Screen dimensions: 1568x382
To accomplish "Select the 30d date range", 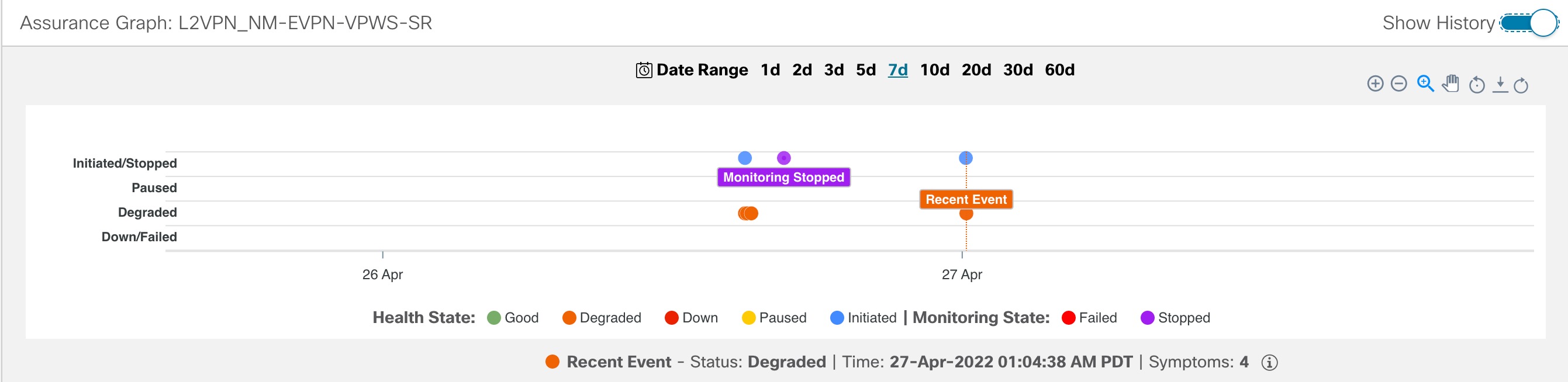I will (x=1018, y=70).
